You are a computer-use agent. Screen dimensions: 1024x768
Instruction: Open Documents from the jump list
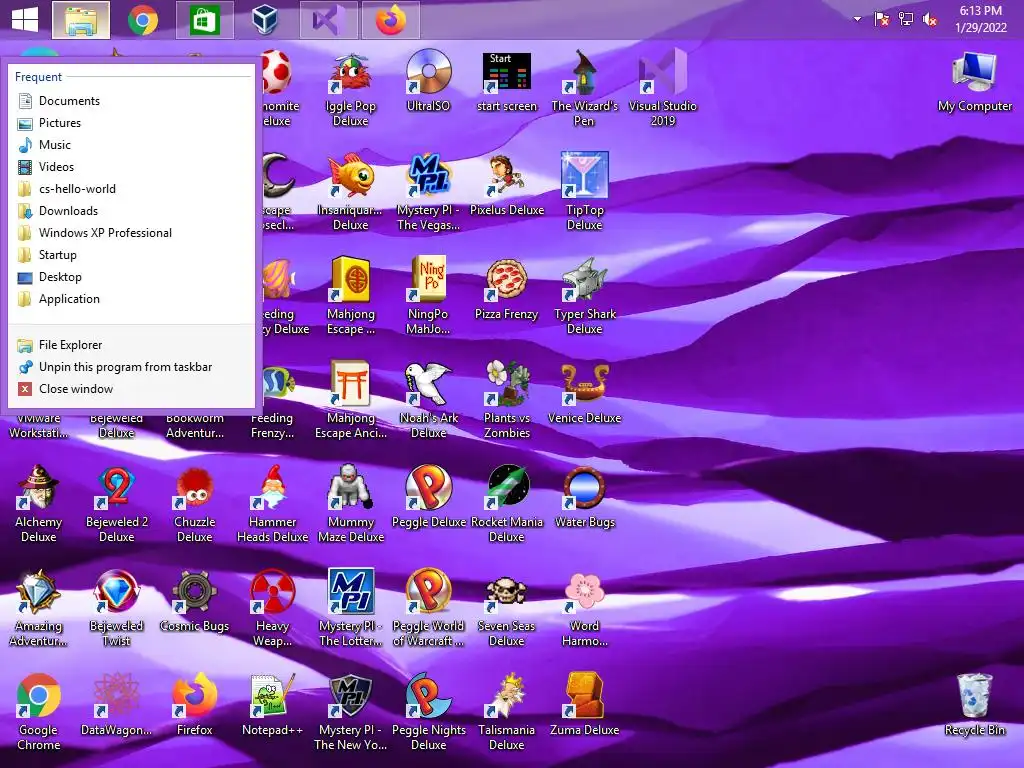click(131, 101)
